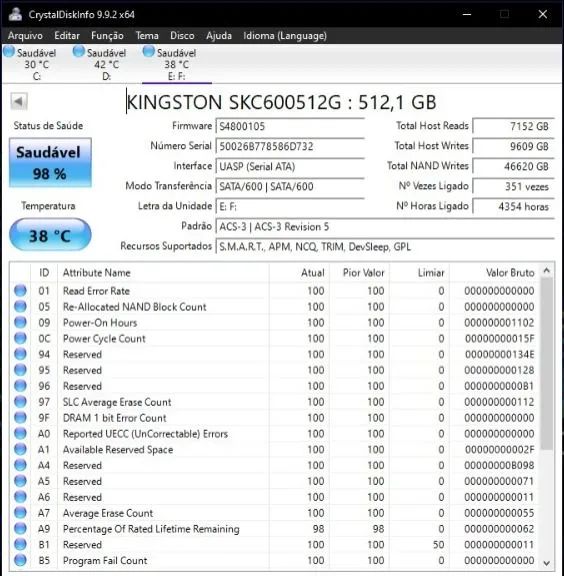
Task: Click the ID column header
Action: pyautogui.click(x=44, y=273)
